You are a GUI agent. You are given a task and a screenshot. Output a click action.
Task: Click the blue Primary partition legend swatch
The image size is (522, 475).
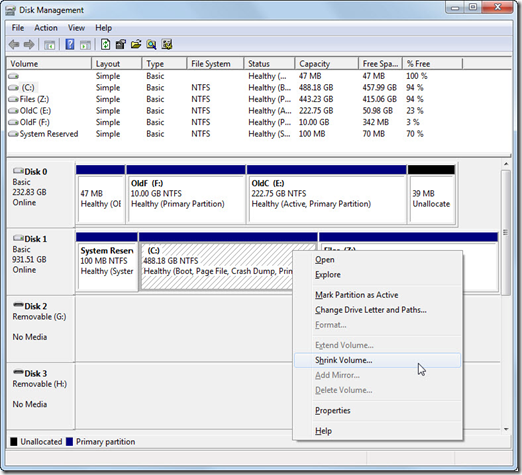click(69, 442)
